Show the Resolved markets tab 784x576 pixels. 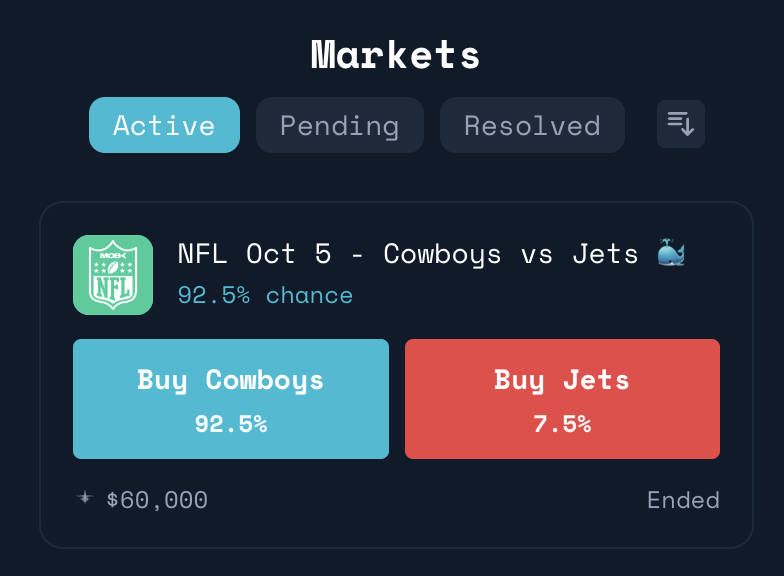(x=532, y=125)
